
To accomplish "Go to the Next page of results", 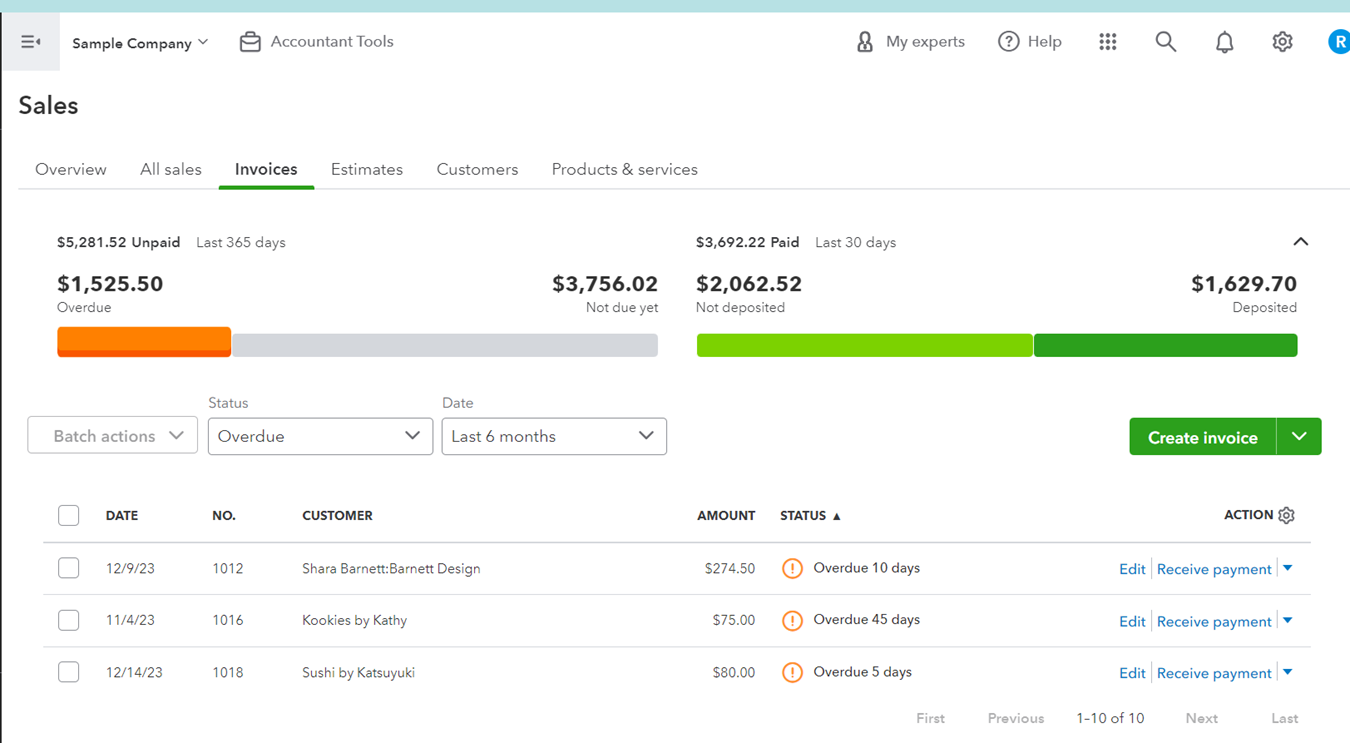I will [1201, 718].
